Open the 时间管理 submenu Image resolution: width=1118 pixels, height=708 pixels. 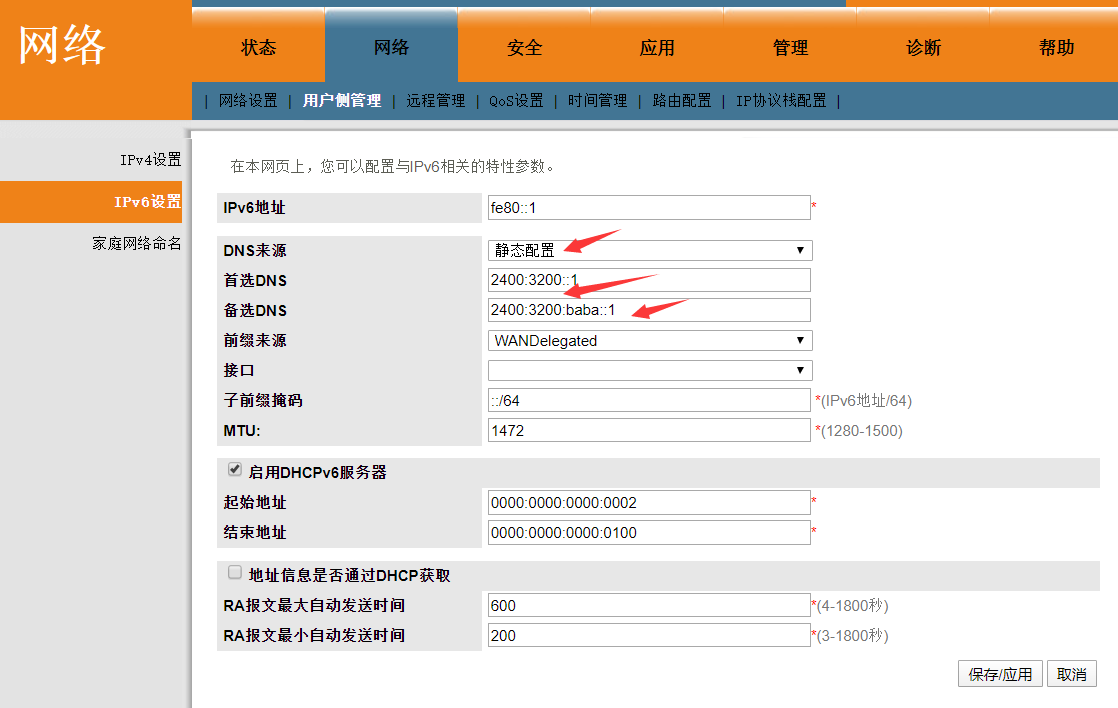point(598,101)
